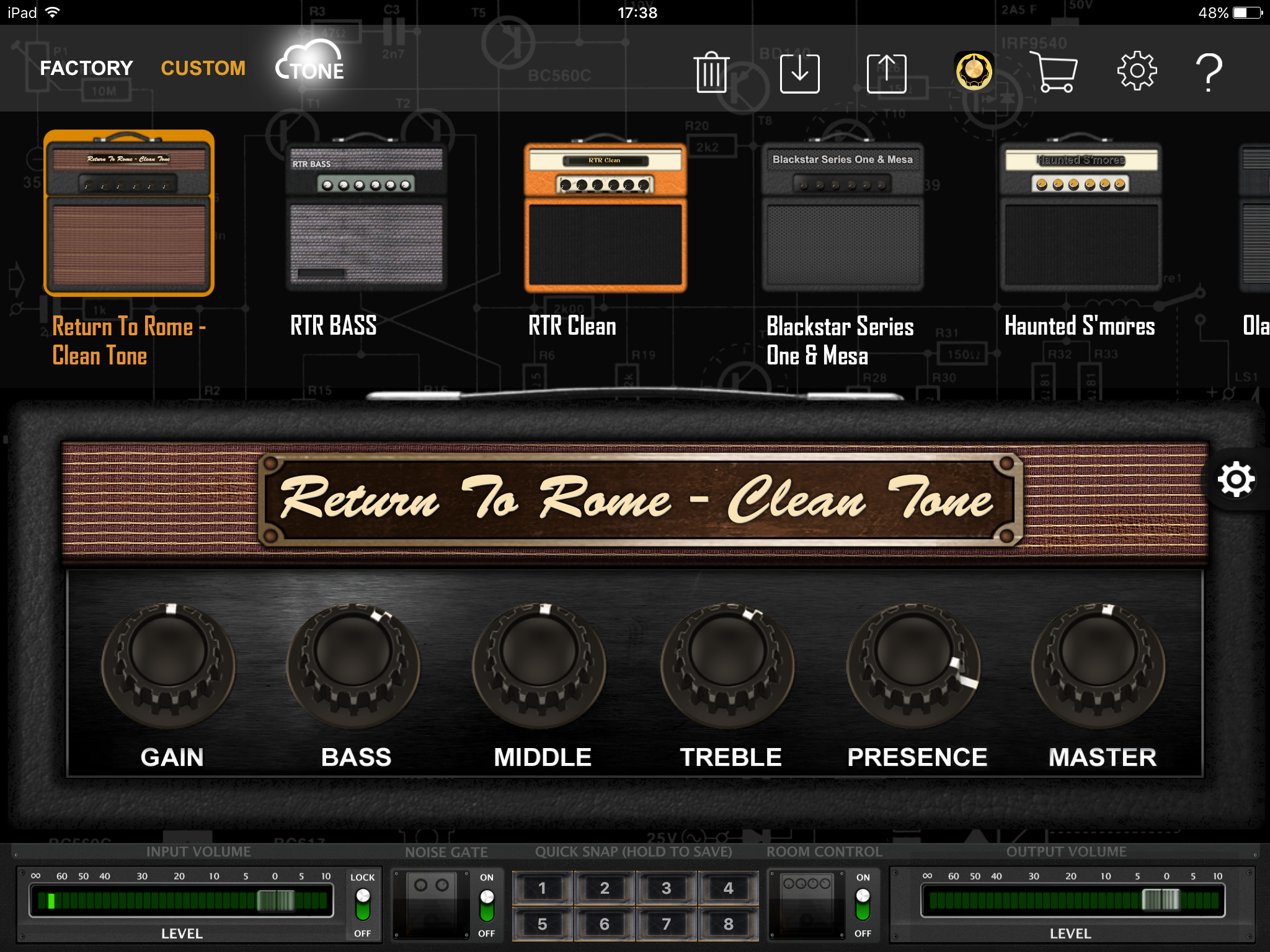Recall quick snap 1

[x=543, y=888]
